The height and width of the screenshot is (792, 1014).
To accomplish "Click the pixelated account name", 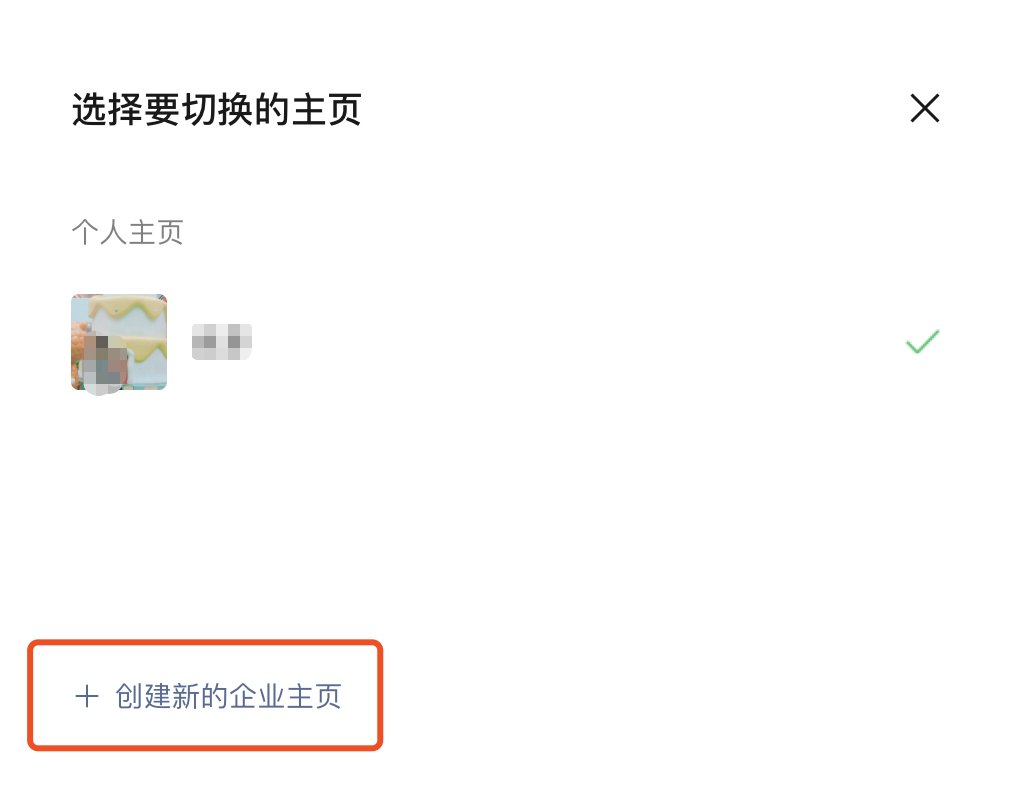I will (x=222, y=341).
